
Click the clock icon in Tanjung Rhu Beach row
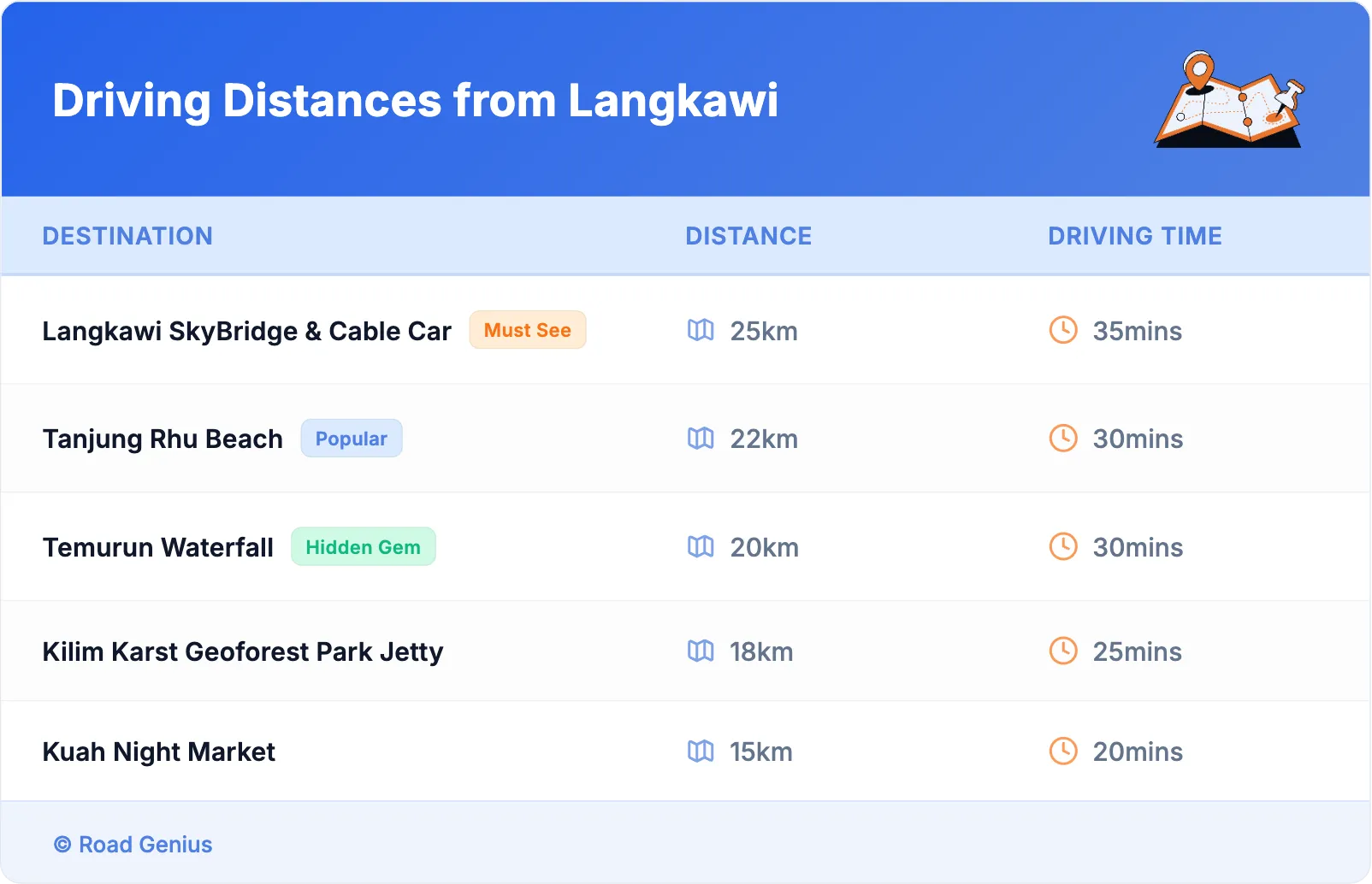click(x=1063, y=439)
